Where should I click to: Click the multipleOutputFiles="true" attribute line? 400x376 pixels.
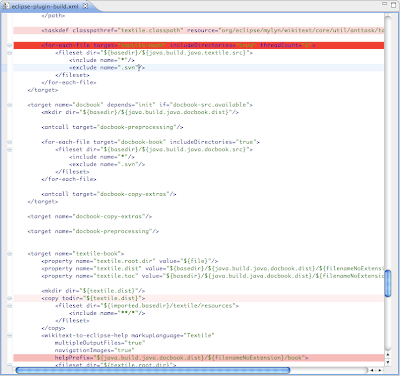(x=100, y=343)
